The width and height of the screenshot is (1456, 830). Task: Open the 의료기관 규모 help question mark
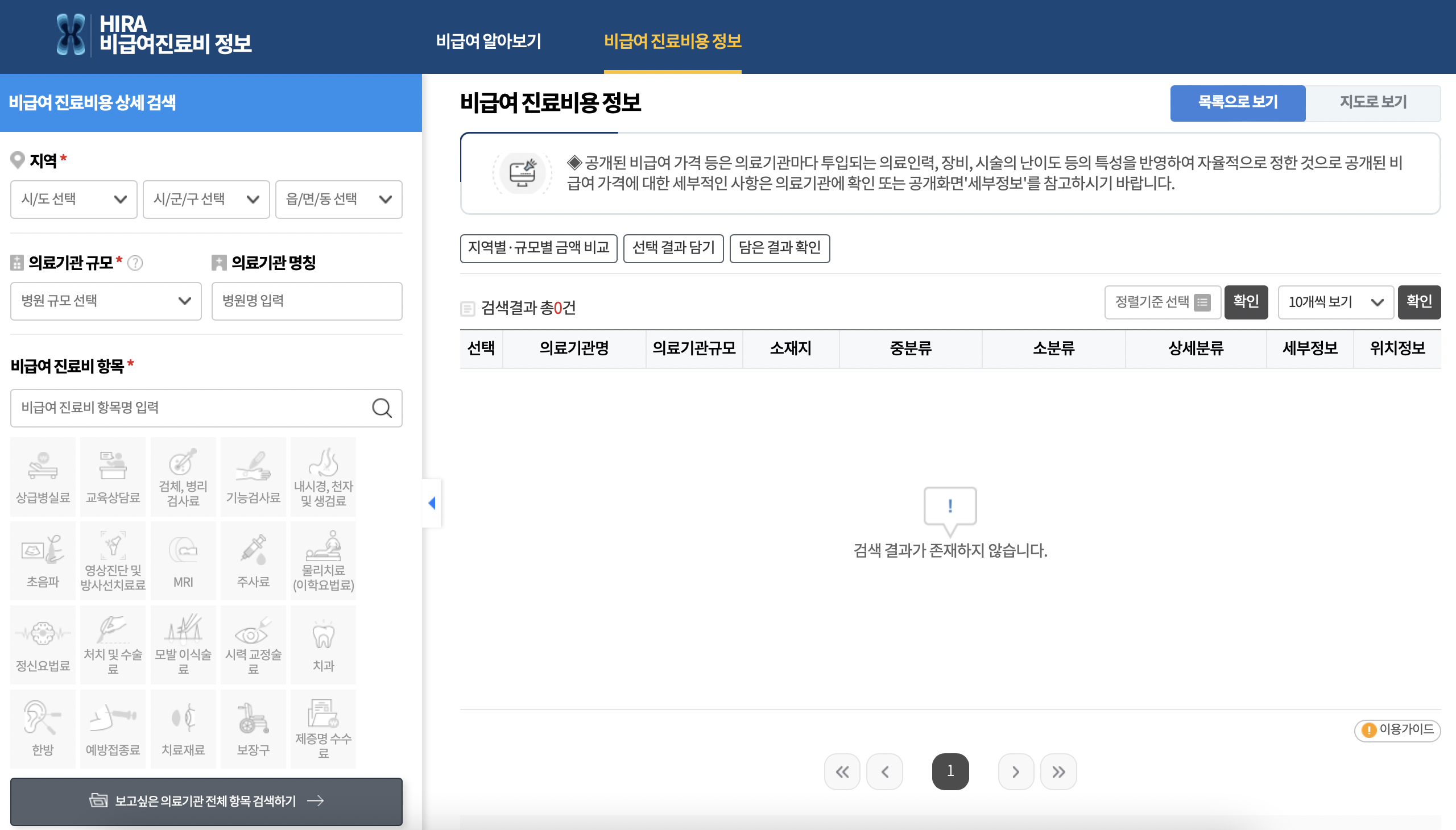[x=135, y=263]
